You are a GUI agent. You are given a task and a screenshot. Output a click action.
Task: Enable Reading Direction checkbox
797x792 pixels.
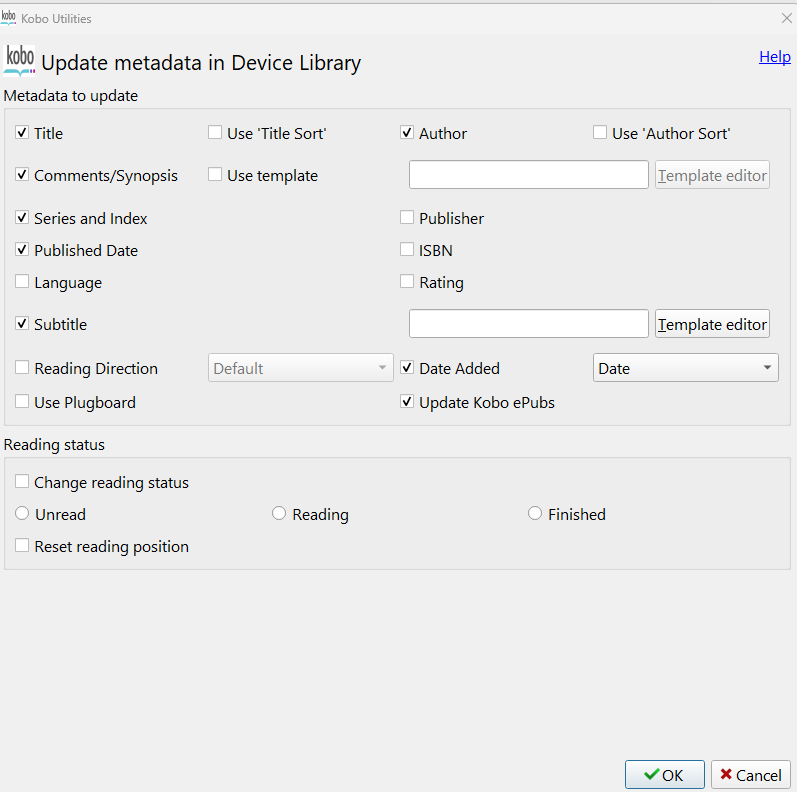tap(22, 368)
